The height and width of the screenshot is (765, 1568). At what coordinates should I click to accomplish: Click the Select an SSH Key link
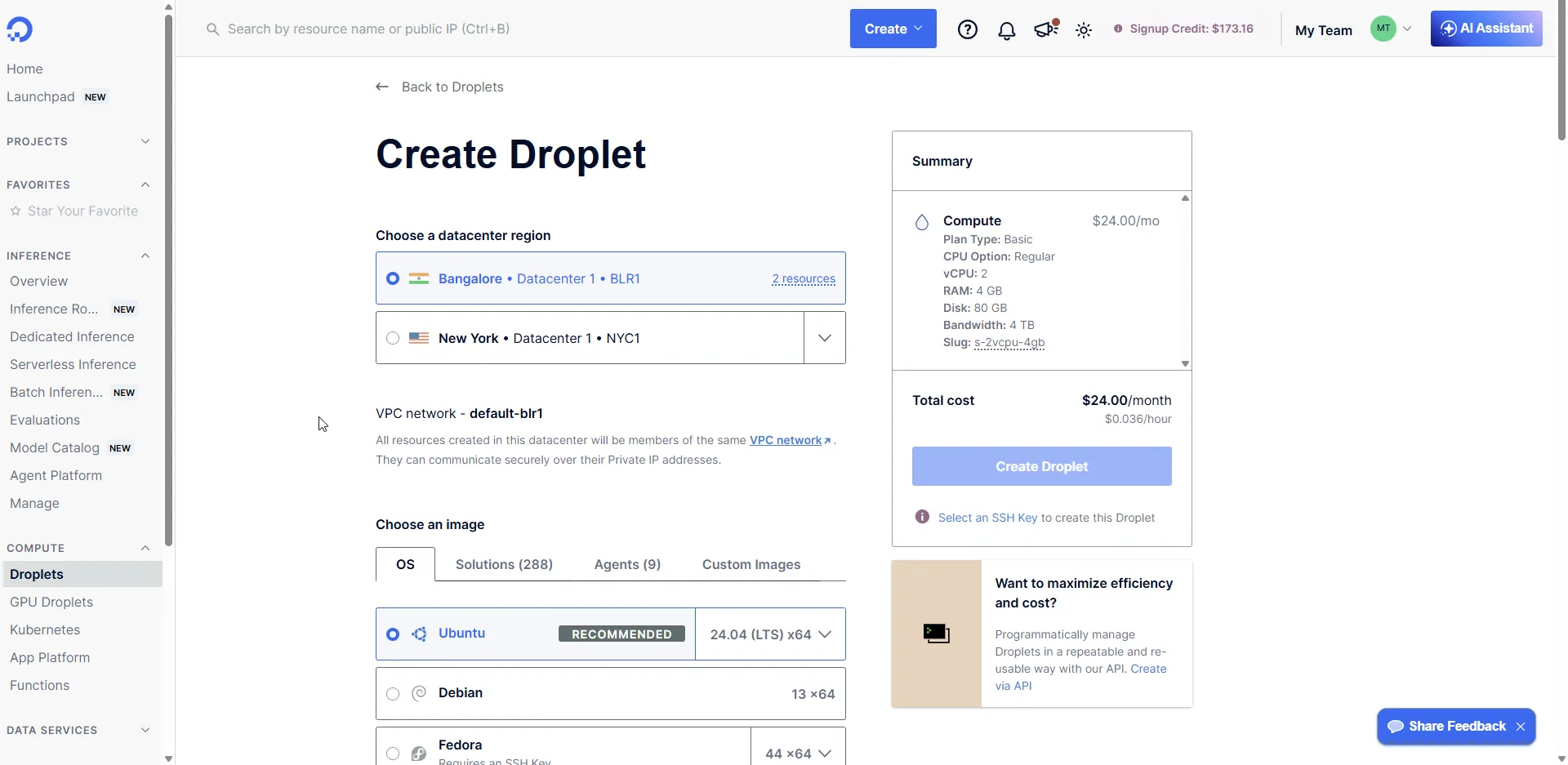(987, 518)
